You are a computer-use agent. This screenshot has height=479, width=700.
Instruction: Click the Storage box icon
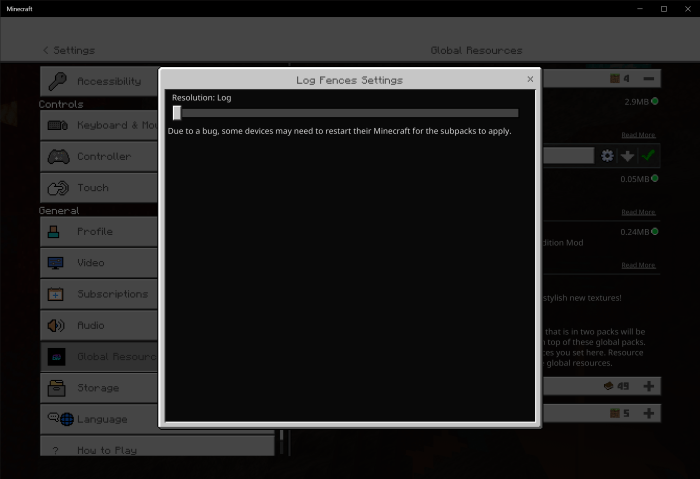tap(56, 388)
